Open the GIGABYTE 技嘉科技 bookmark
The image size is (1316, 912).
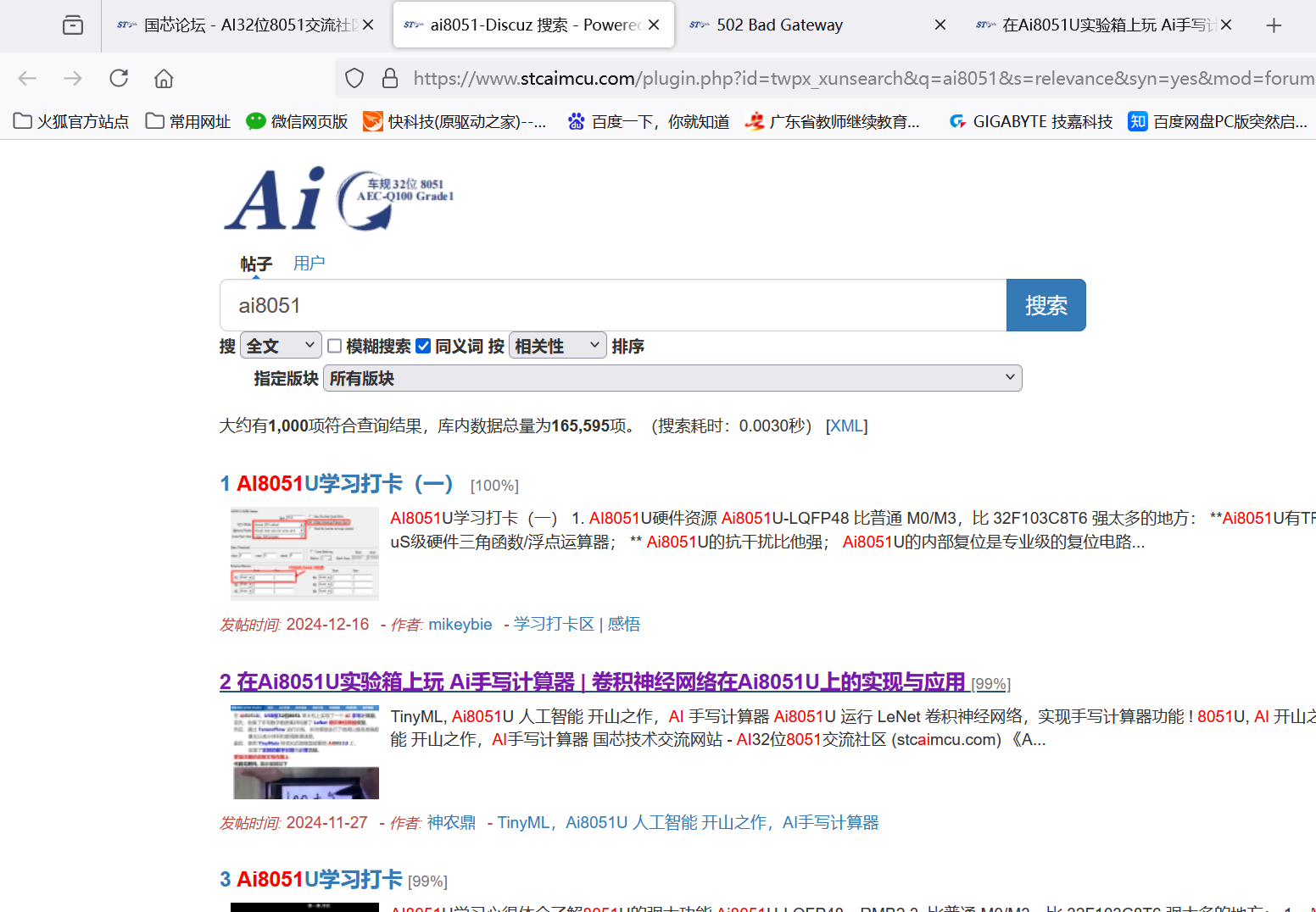1030,121
